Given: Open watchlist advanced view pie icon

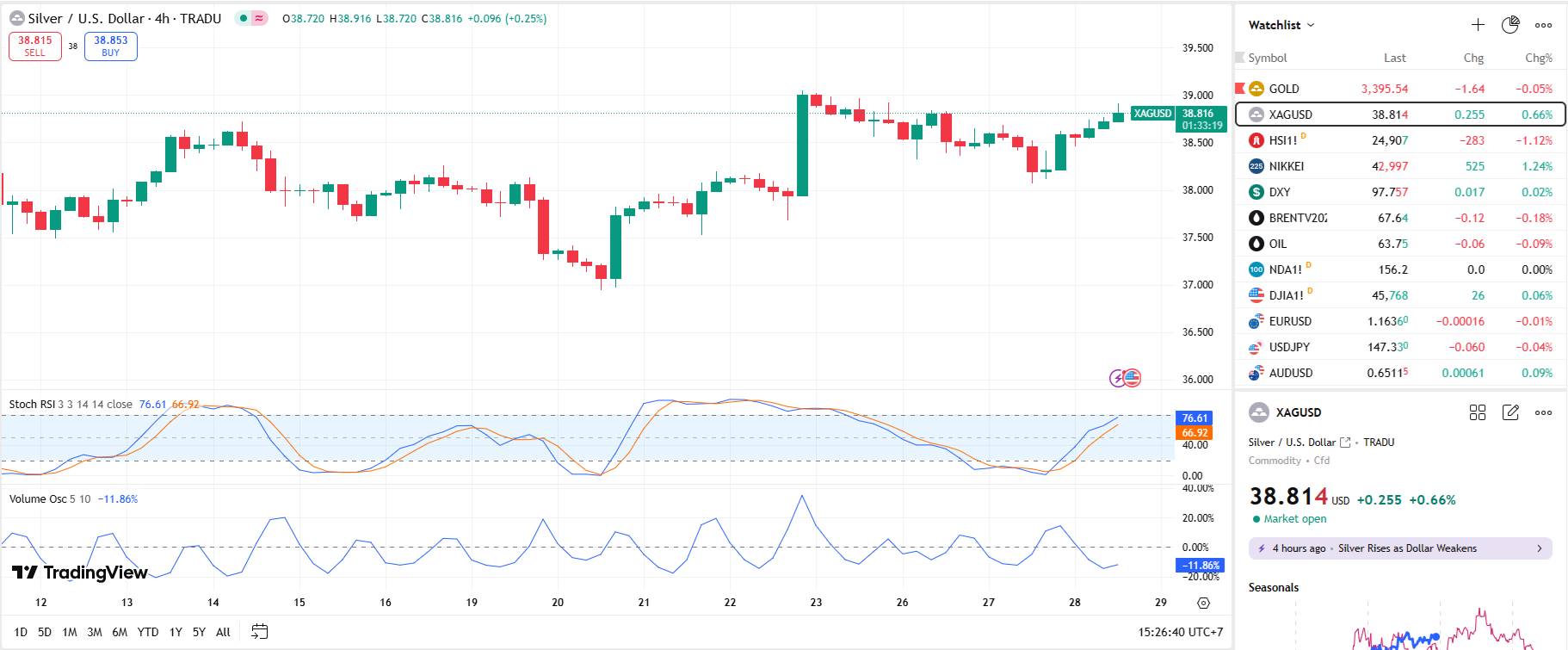Looking at the screenshot, I should (1510, 25).
